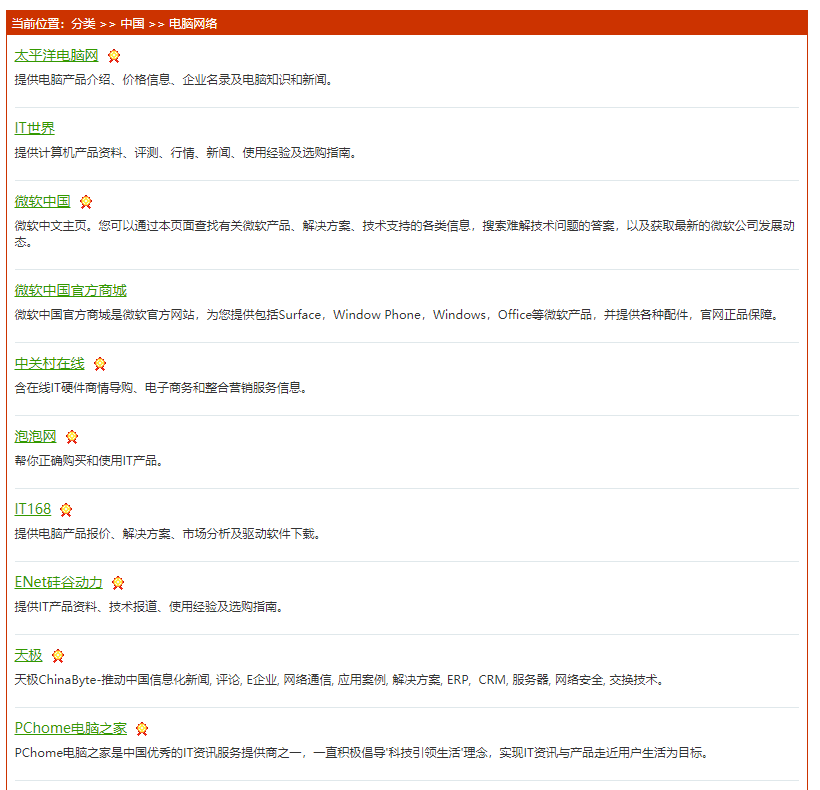820x790 pixels.
Task: Click description '含在线IT硬件商情导购、电子商务和整合营销服务信息。'
Action: [x=161, y=388]
